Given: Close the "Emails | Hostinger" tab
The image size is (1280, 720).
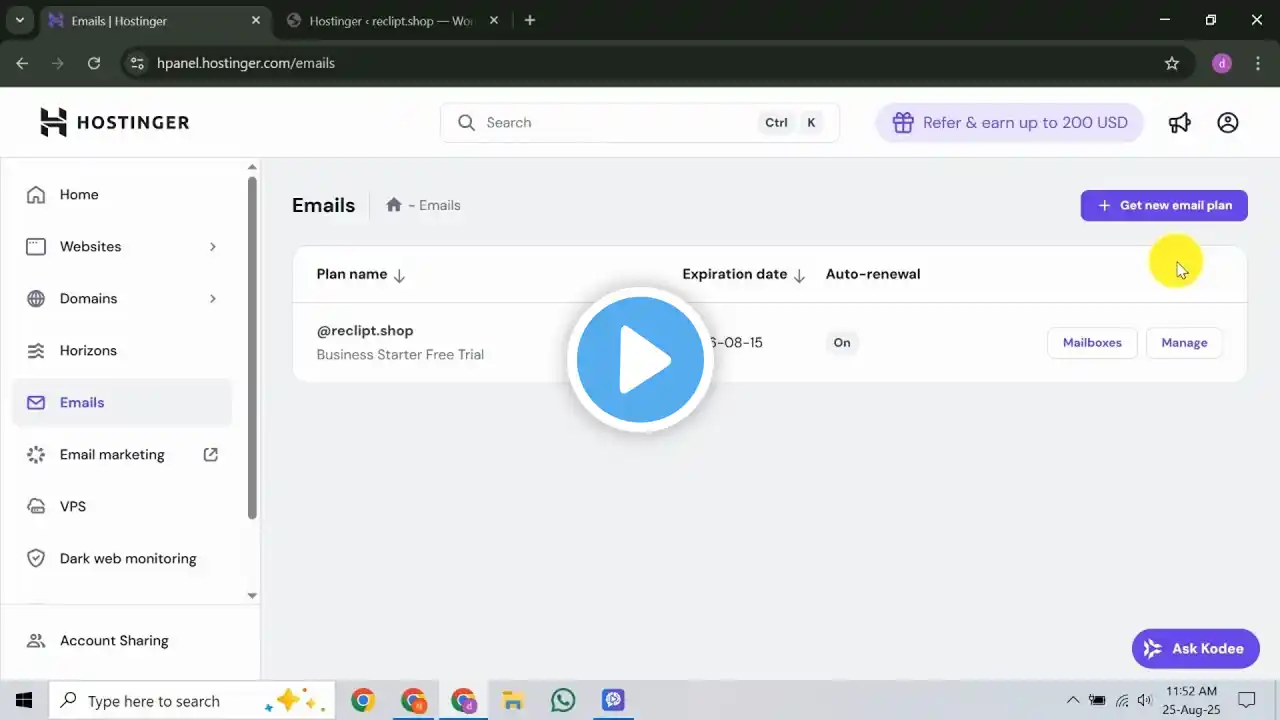Looking at the screenshot, I should pos(257,20).
